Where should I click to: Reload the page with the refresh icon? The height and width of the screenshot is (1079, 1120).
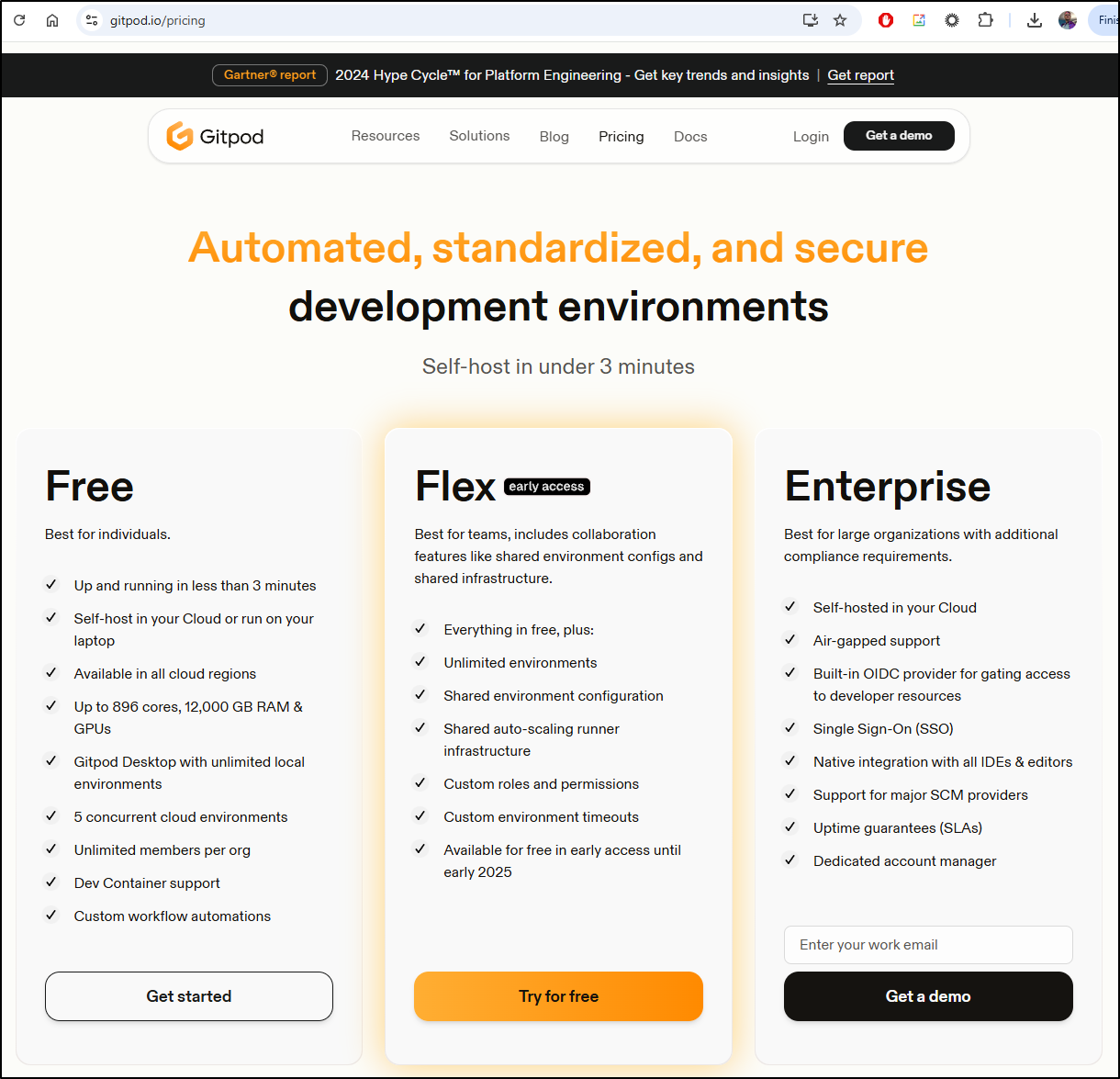[19, 20]
